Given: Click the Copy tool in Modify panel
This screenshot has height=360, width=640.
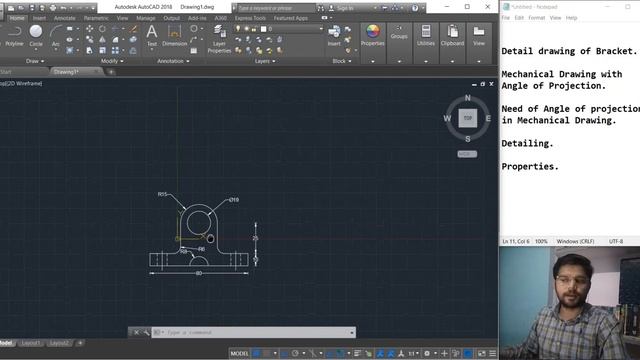Looking at the screenshot, I should pos(89,40).
